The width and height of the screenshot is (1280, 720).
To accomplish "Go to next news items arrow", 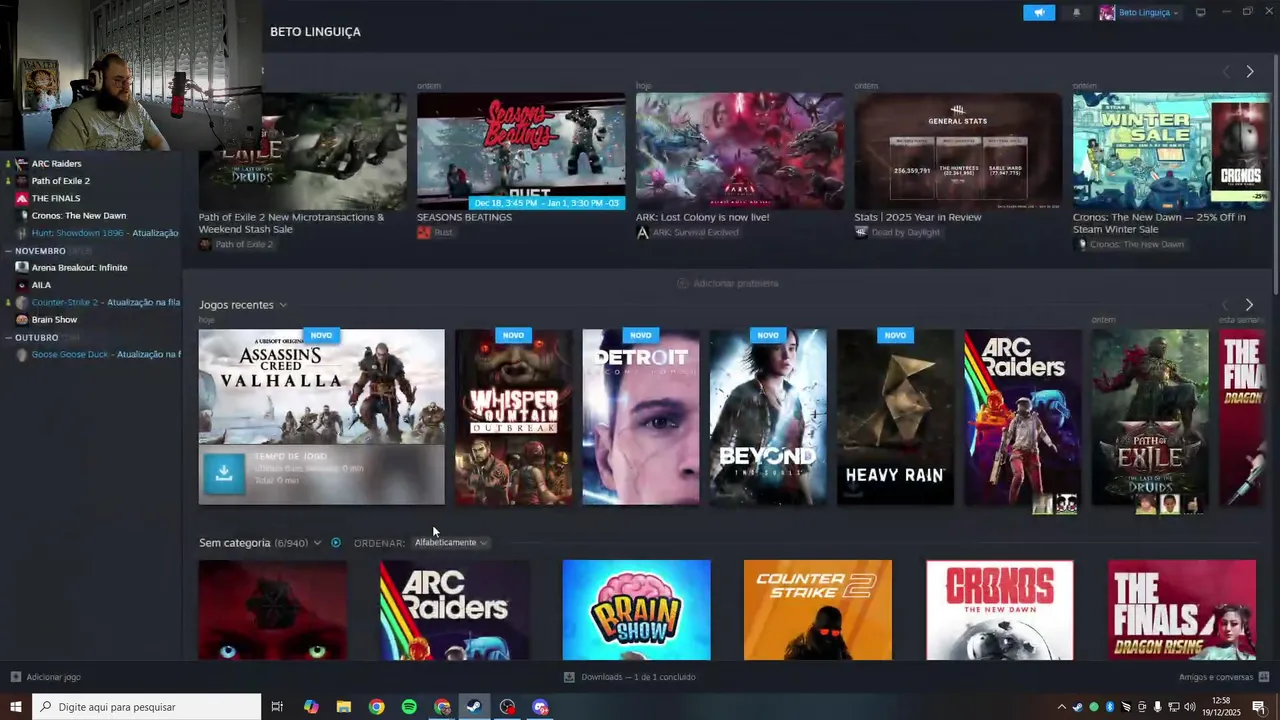I will (x=1249, y=72).
